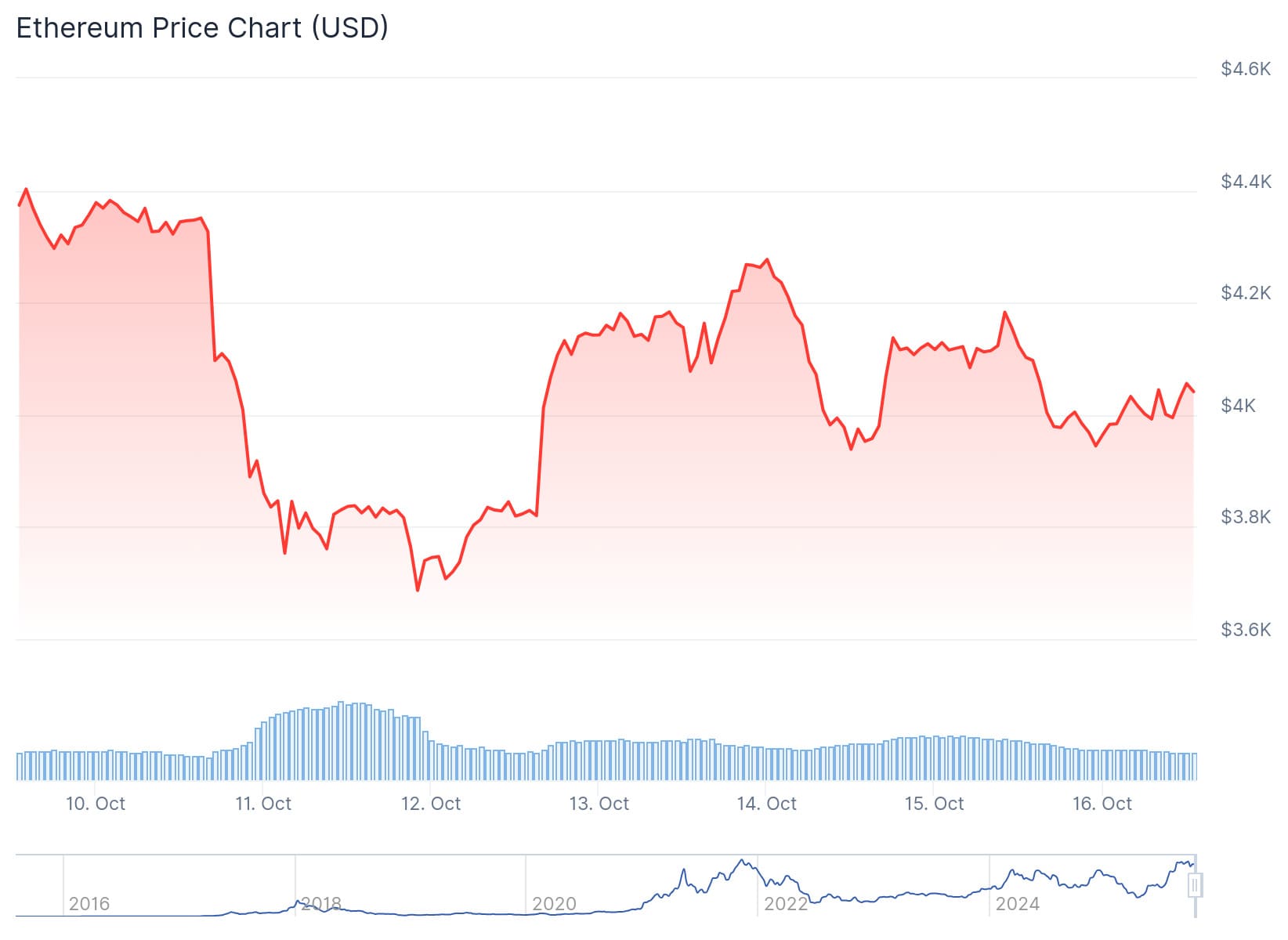The height and width of the screenshot is (940, 1288).
Task: Click the $4K price axis label
Action: 1239,406
